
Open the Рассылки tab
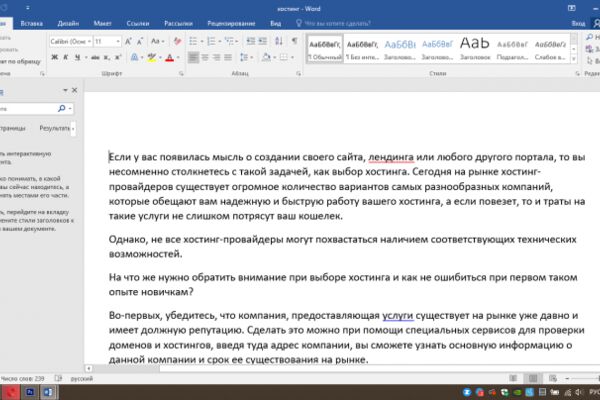coord(178,23)
